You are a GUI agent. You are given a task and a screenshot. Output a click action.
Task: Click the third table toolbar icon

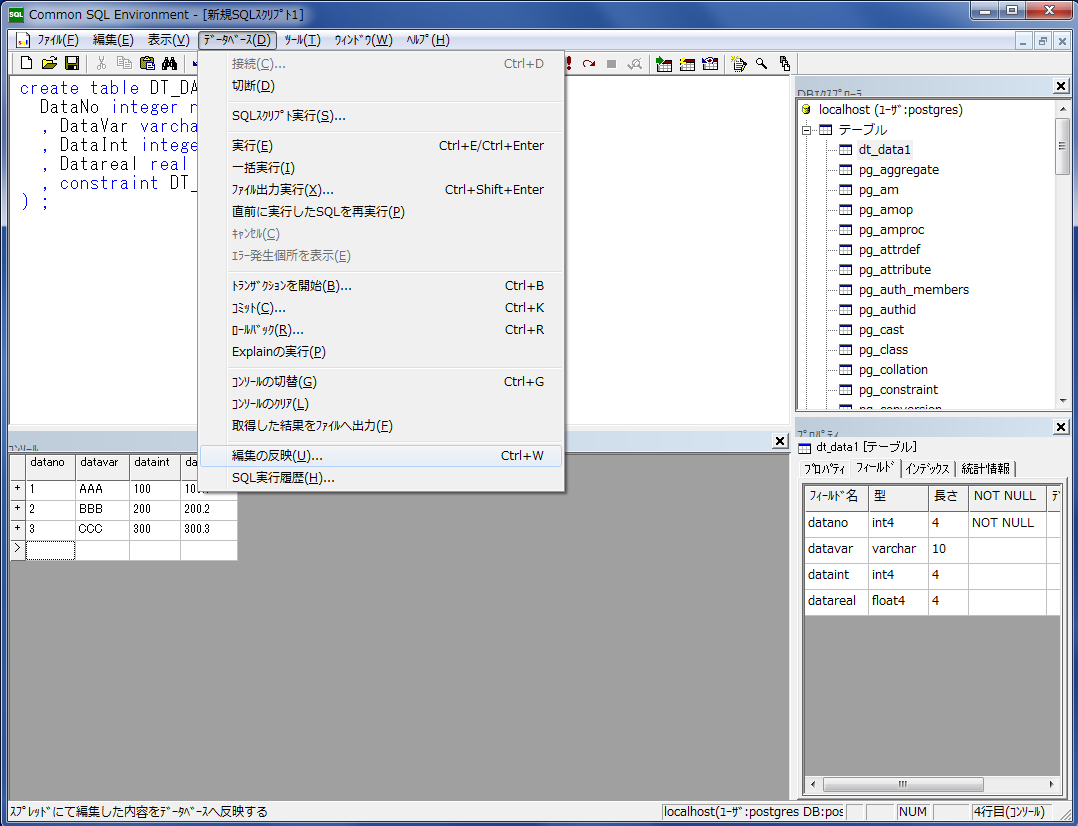pyautogui.click(x=710, y=64)
